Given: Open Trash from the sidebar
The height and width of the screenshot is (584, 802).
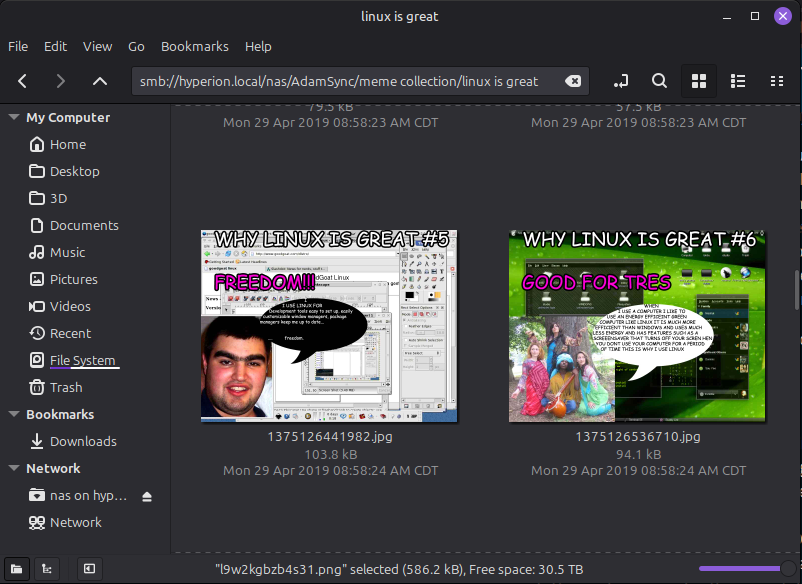Looking at the screenshot, I should 66,387.
